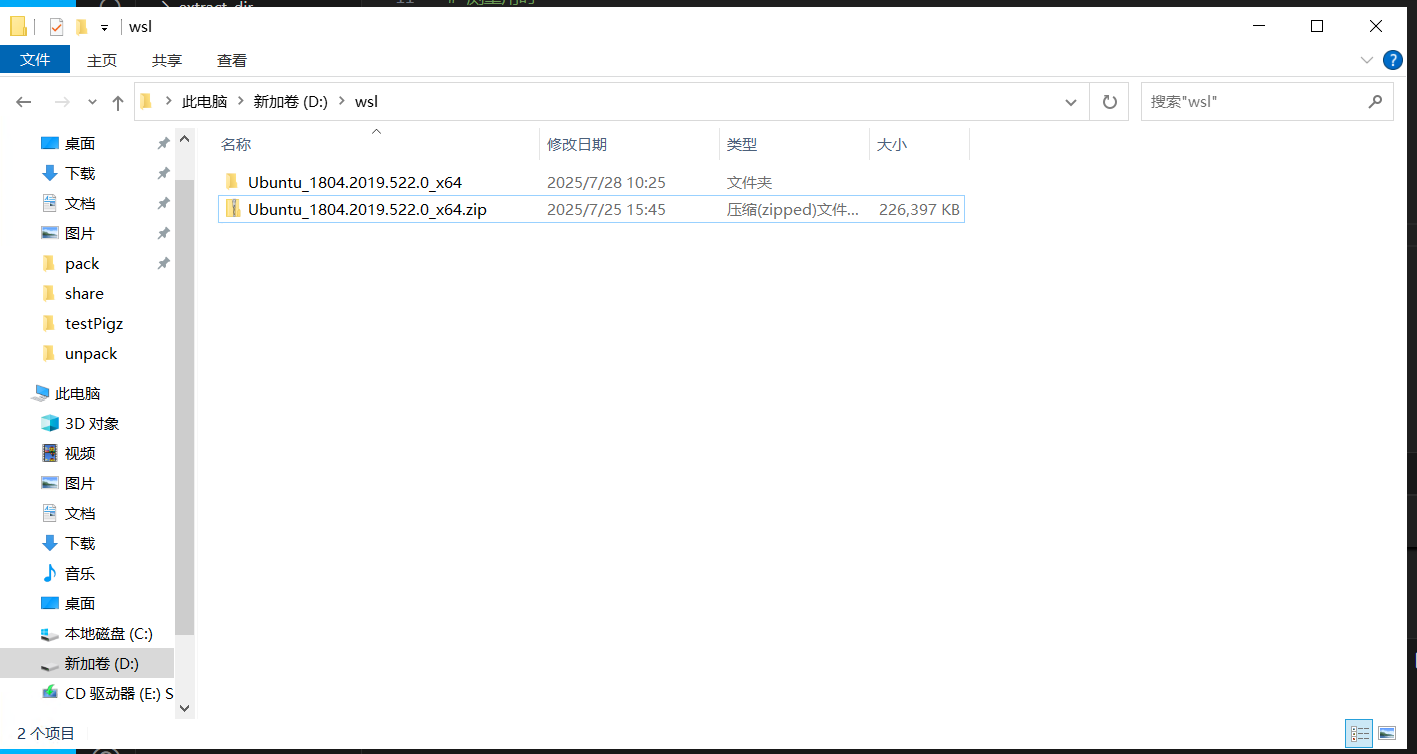
Task: Select the Ubuntu_1804.2019.522.0_x64.zip file
Action: [367, 209]
